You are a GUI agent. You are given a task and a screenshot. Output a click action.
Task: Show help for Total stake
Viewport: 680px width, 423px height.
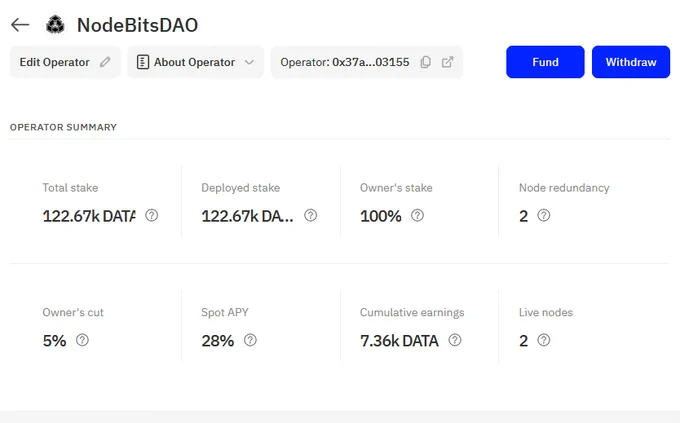[x=151, y=215]
